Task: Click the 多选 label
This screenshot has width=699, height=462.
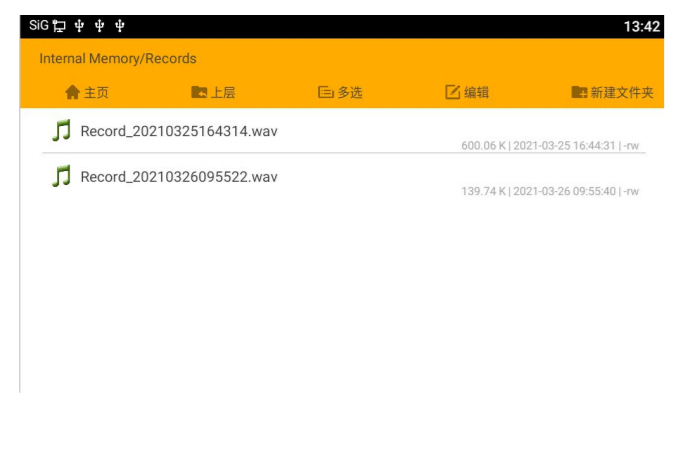Action: click(350, 92)
